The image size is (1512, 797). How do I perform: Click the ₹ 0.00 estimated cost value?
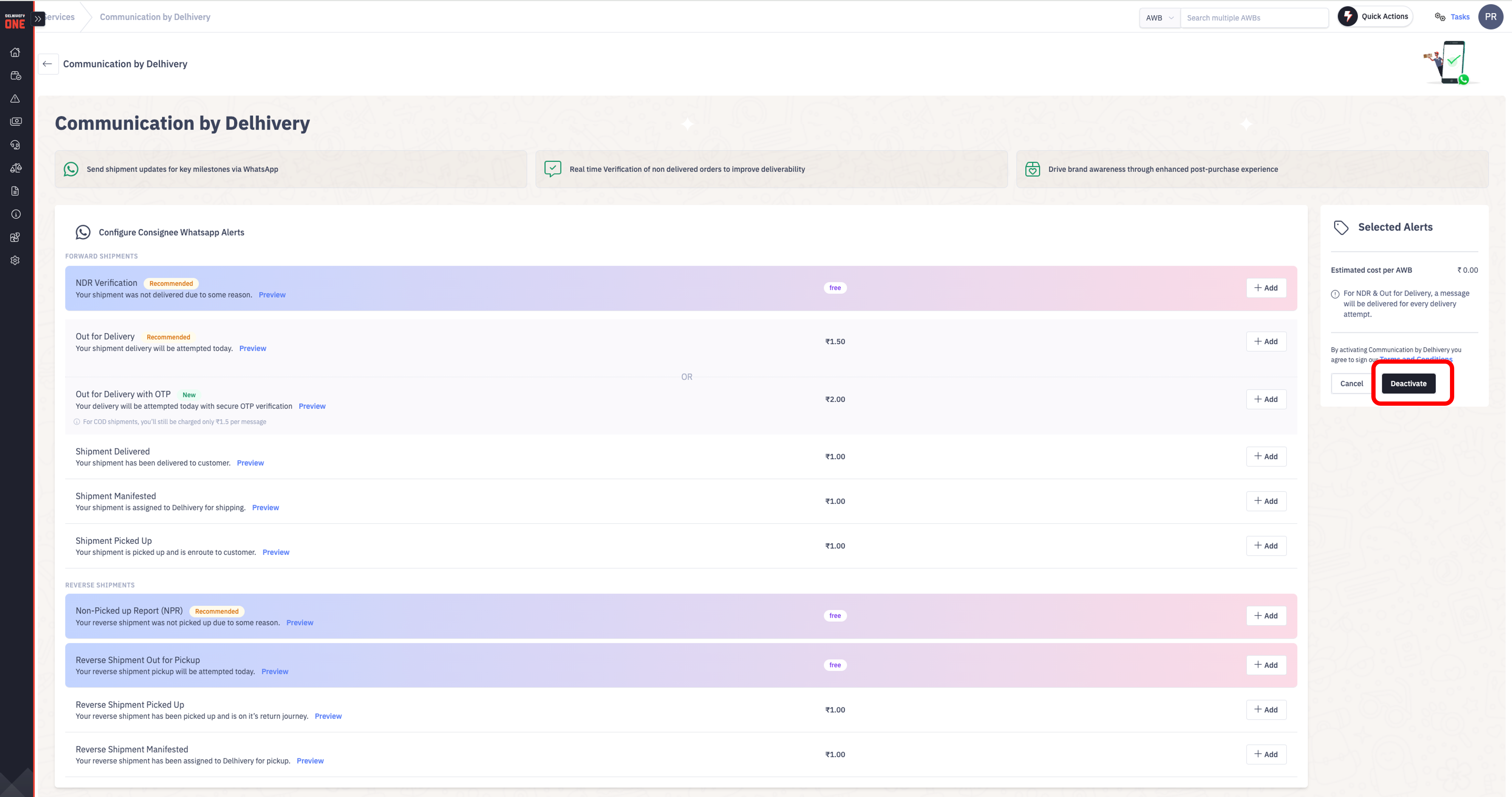pyautogui.click(x=1467, y=271)
